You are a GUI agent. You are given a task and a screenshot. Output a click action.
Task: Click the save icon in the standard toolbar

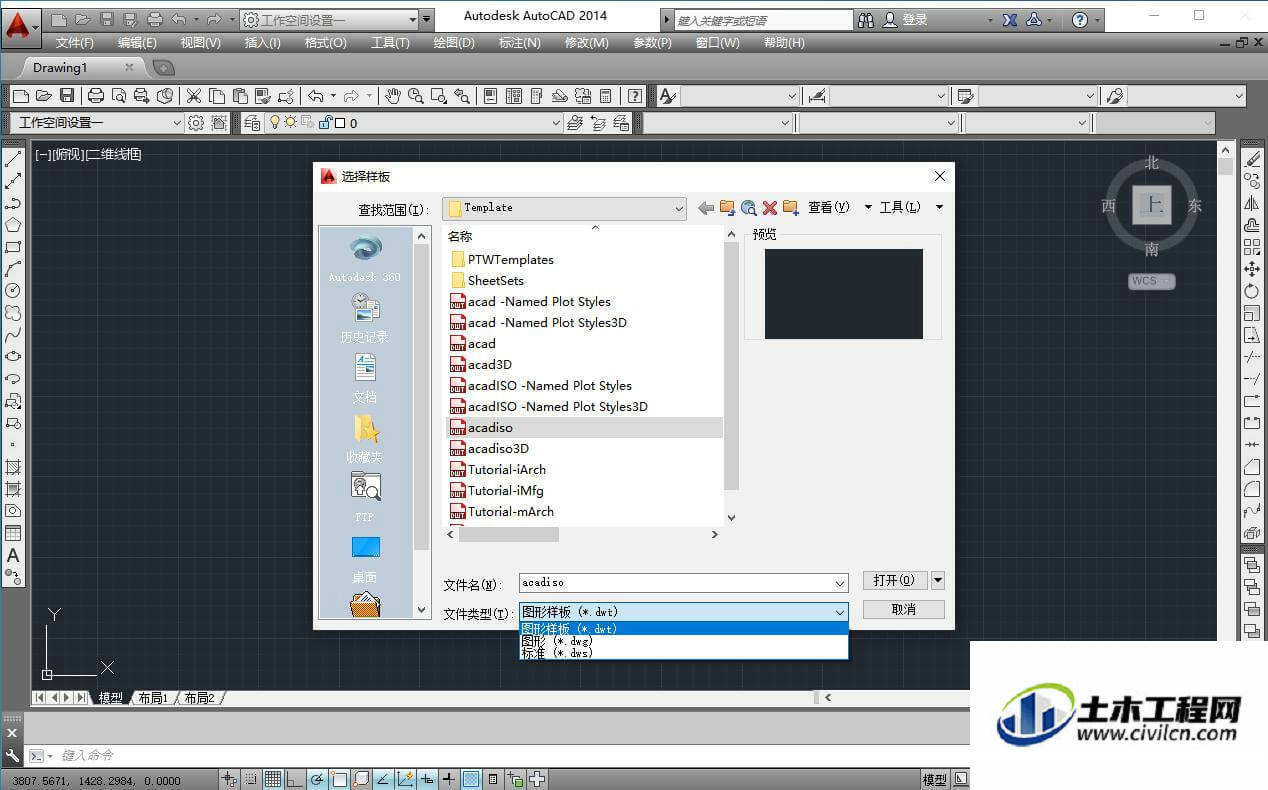(x=67, y=96)
